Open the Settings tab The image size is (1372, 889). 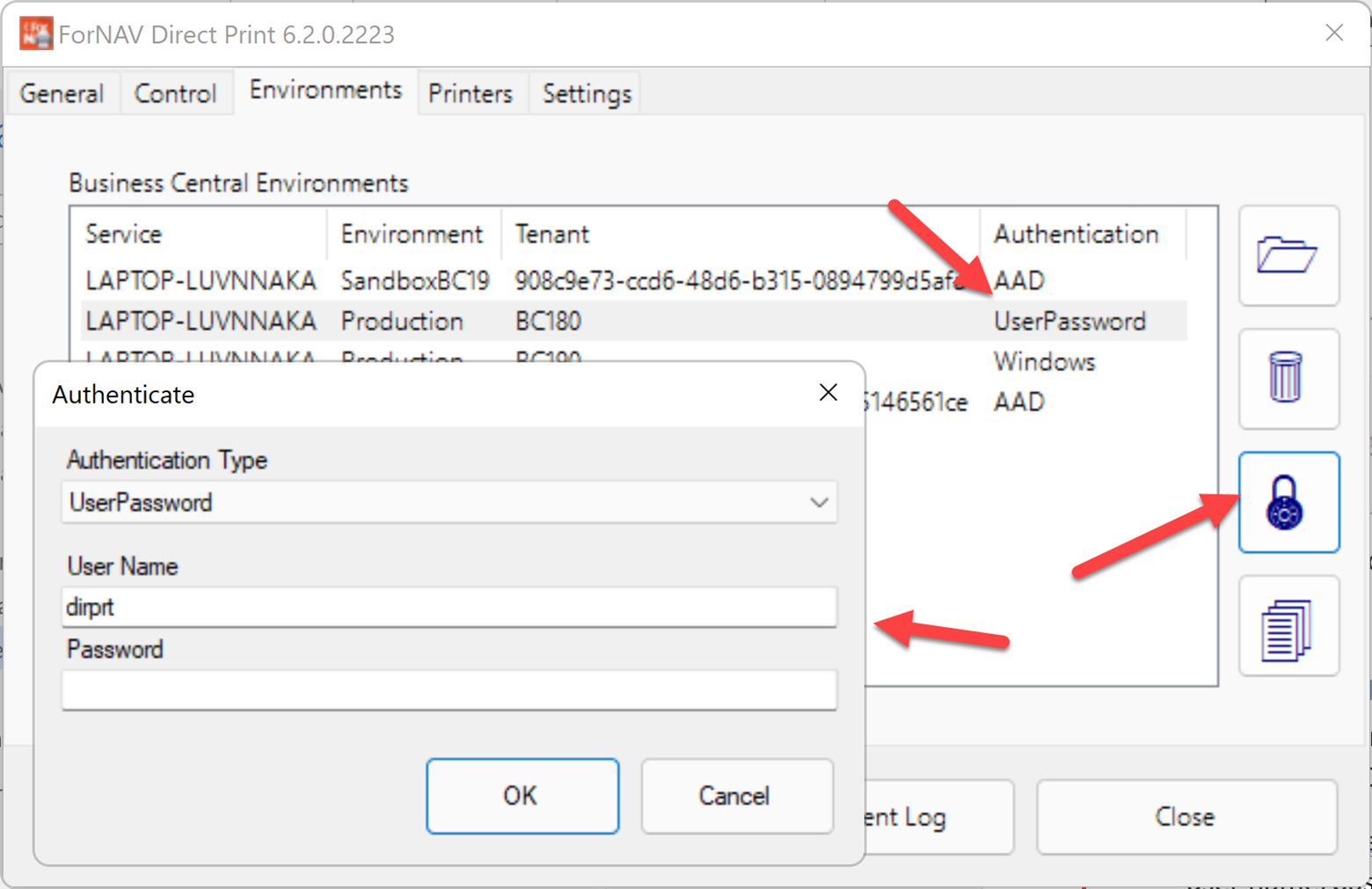coord(587,93)
